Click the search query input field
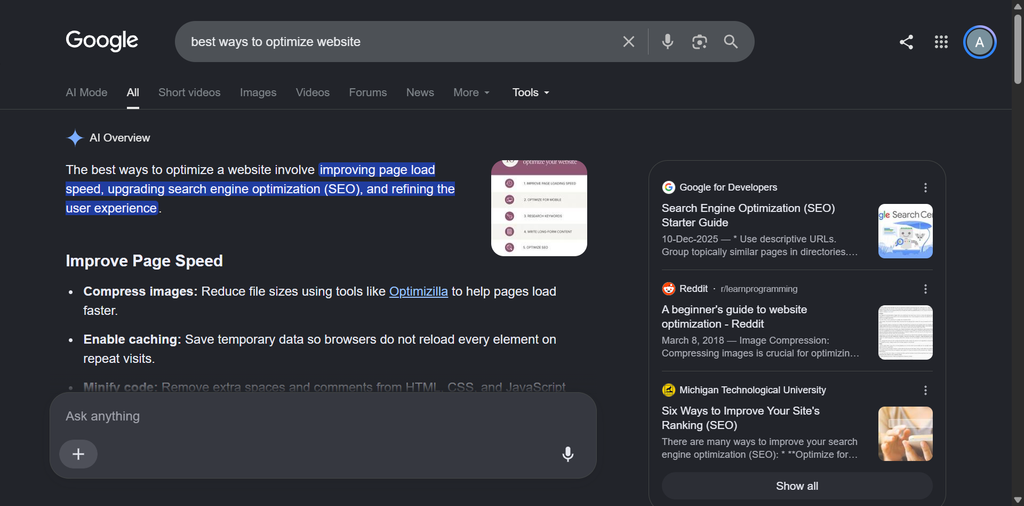The height and width of the screenshot is (506, 1024). pos(398,42)
